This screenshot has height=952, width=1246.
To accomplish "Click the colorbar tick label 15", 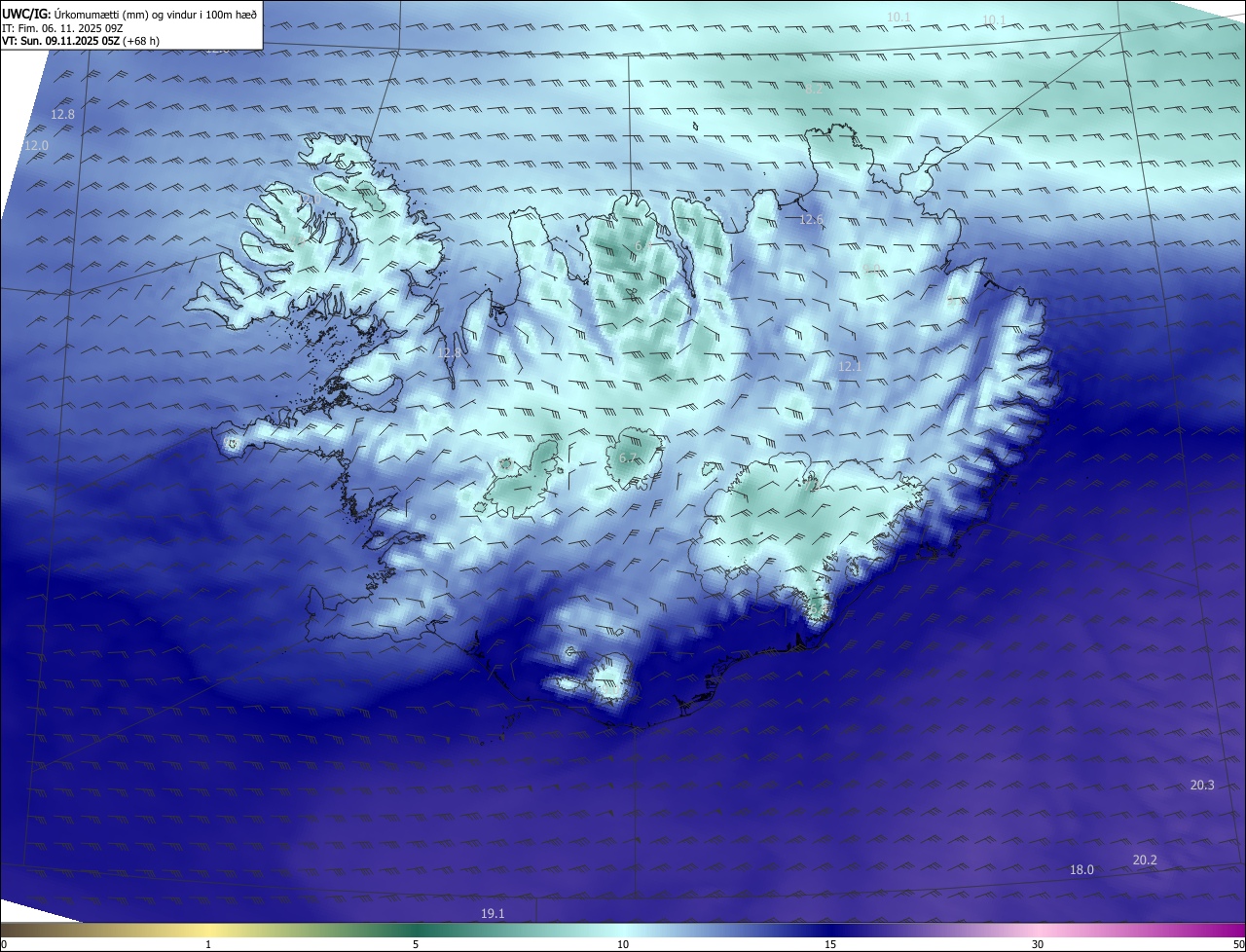I will click(830, 944).
